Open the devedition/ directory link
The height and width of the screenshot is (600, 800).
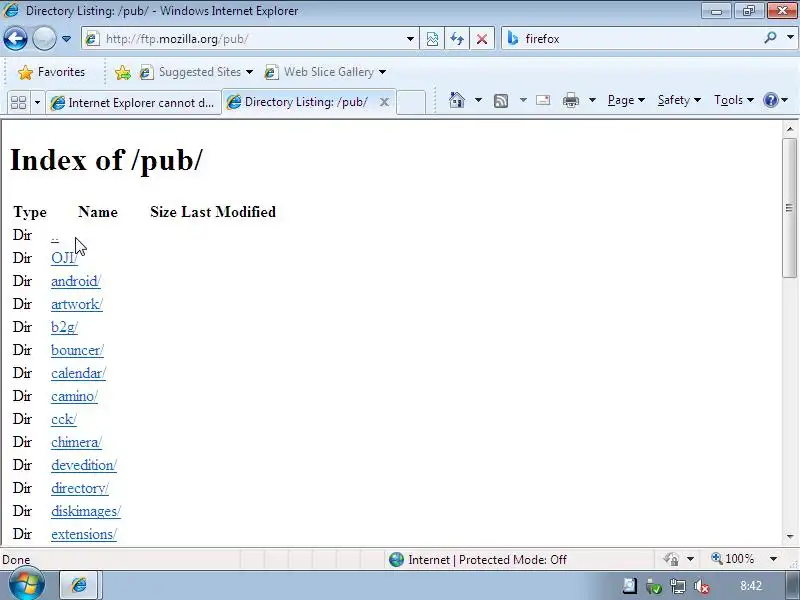coord(84,465)
